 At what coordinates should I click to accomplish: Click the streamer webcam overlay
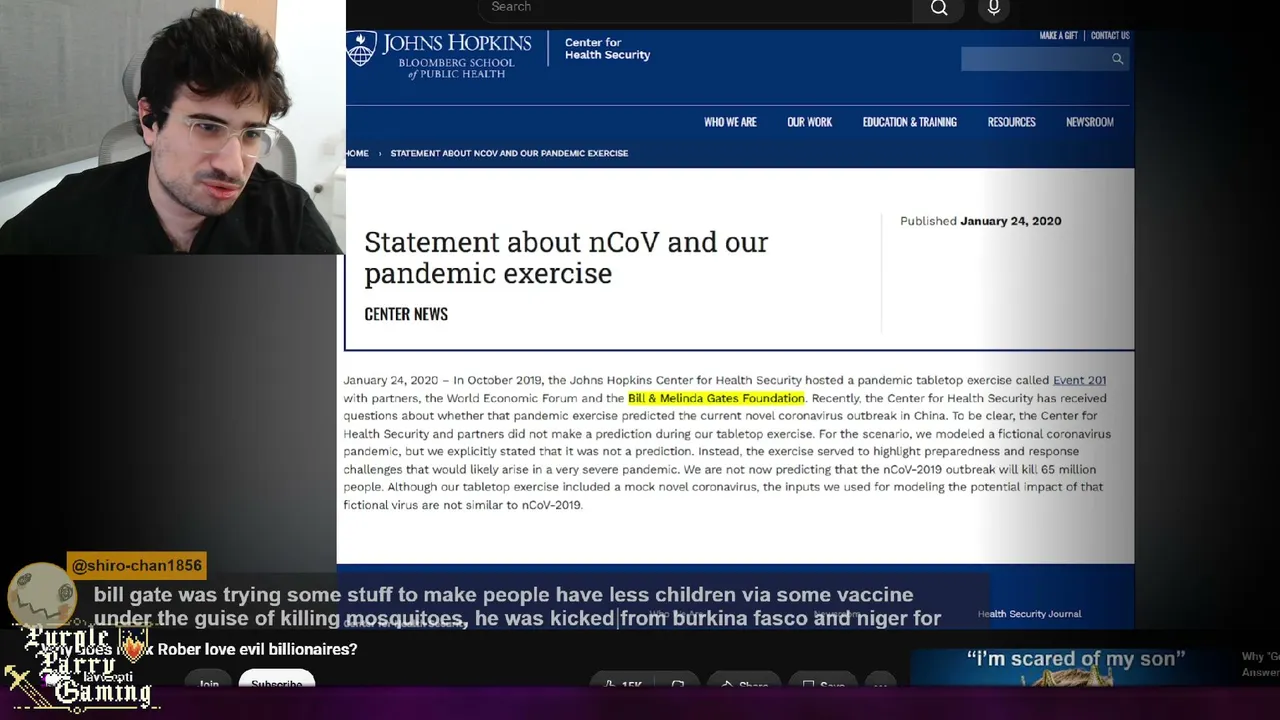point(172,127)
